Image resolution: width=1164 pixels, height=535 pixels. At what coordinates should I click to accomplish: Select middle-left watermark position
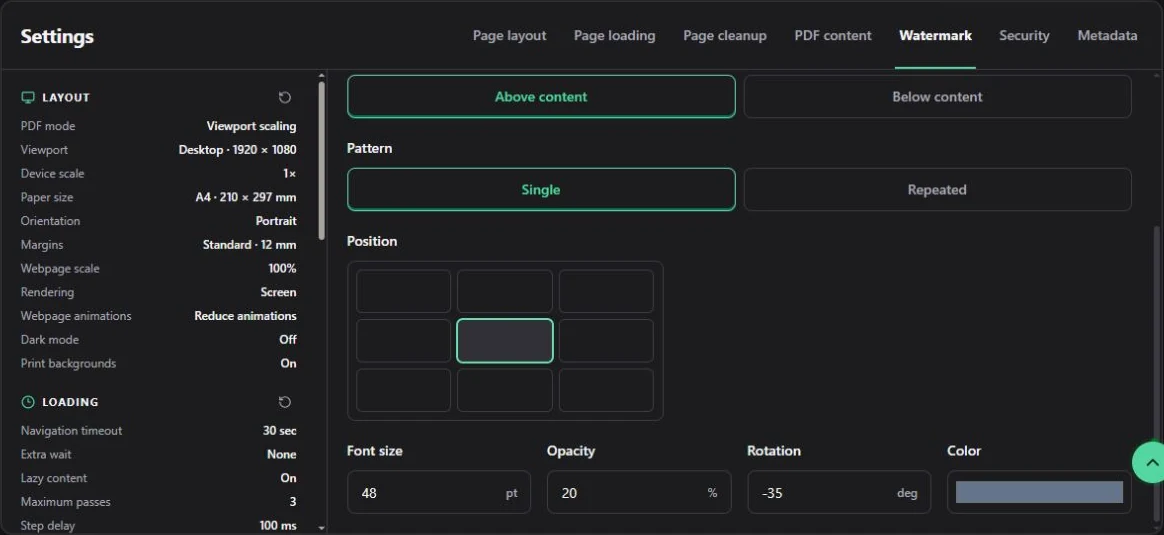pos(403,341)
